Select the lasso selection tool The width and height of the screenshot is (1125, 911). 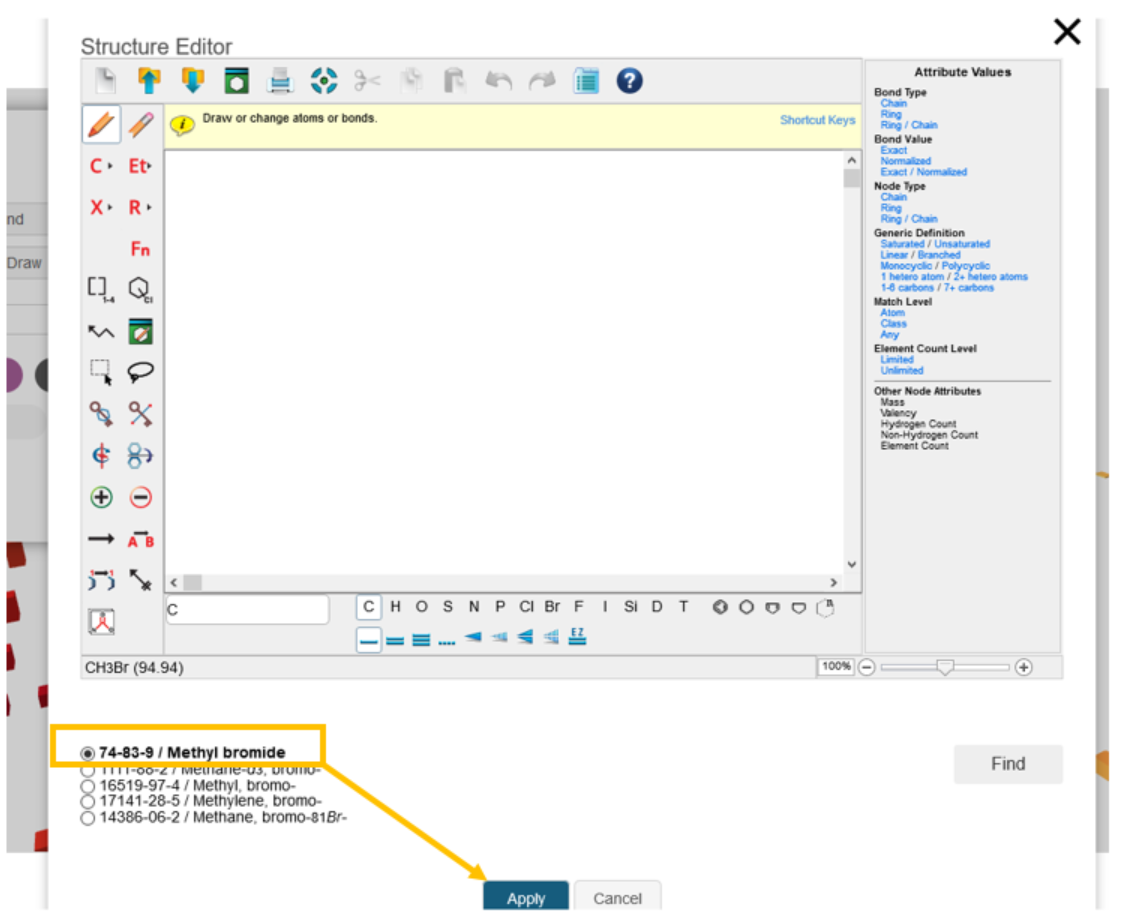click(x=141, y=373)
